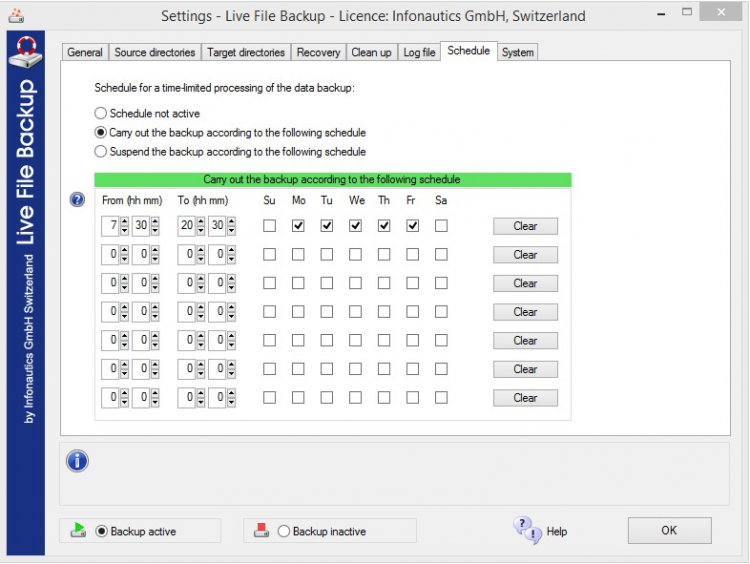Clear the second schedule row
750x564 pixels.
(x=525, y=255)
